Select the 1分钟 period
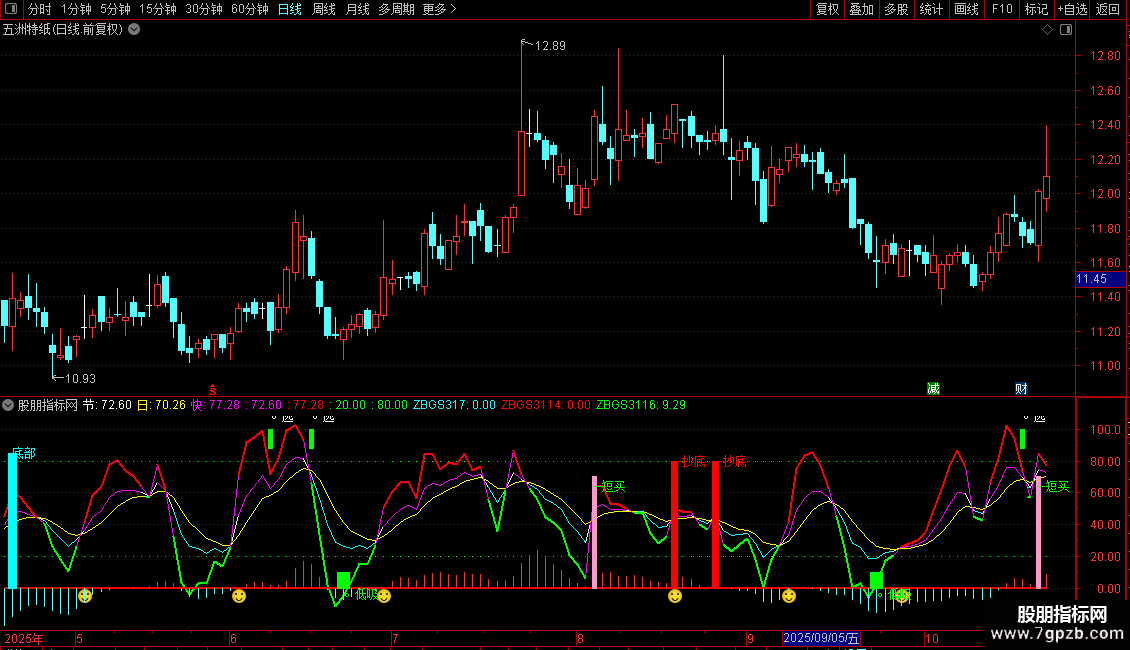 [76, 9]
